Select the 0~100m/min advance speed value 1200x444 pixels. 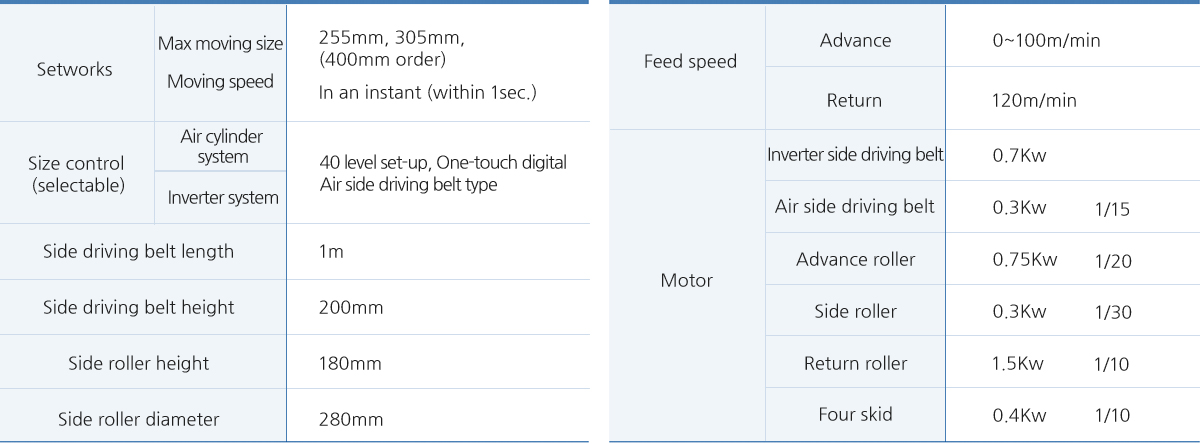[x=1046, y=41]
